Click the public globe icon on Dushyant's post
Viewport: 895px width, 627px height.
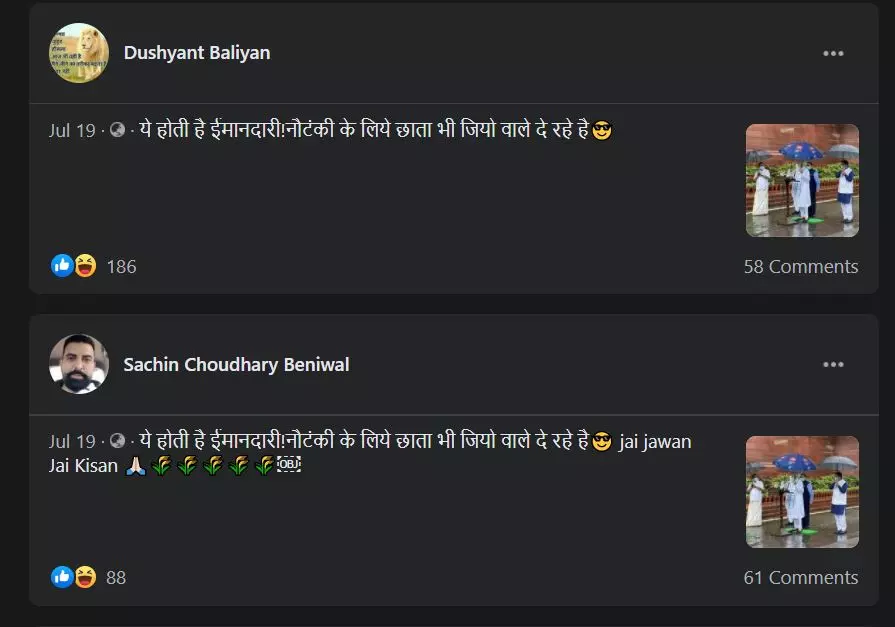pyautogui.click(x=118, y=130)
